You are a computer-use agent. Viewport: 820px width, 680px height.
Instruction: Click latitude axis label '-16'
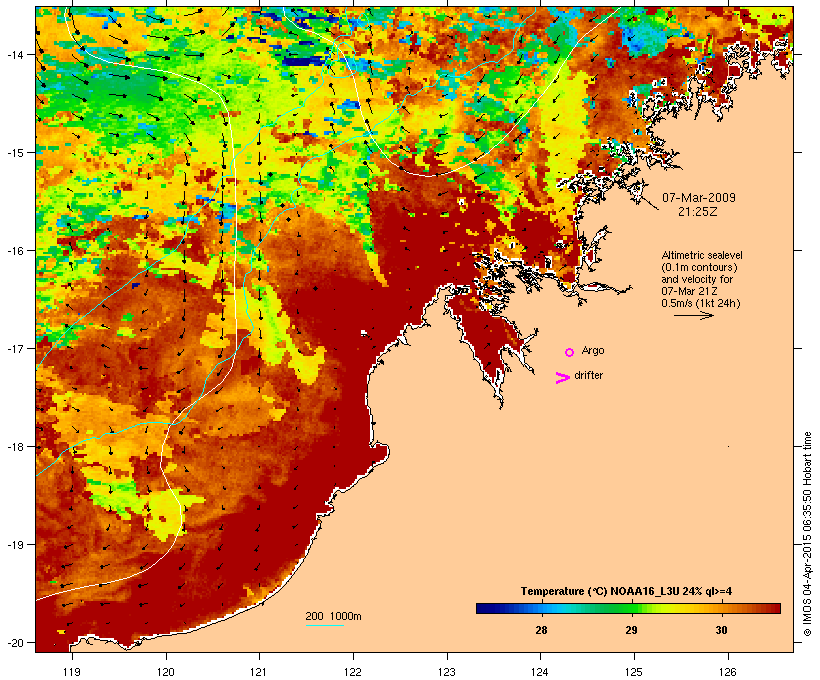[15, 251]
